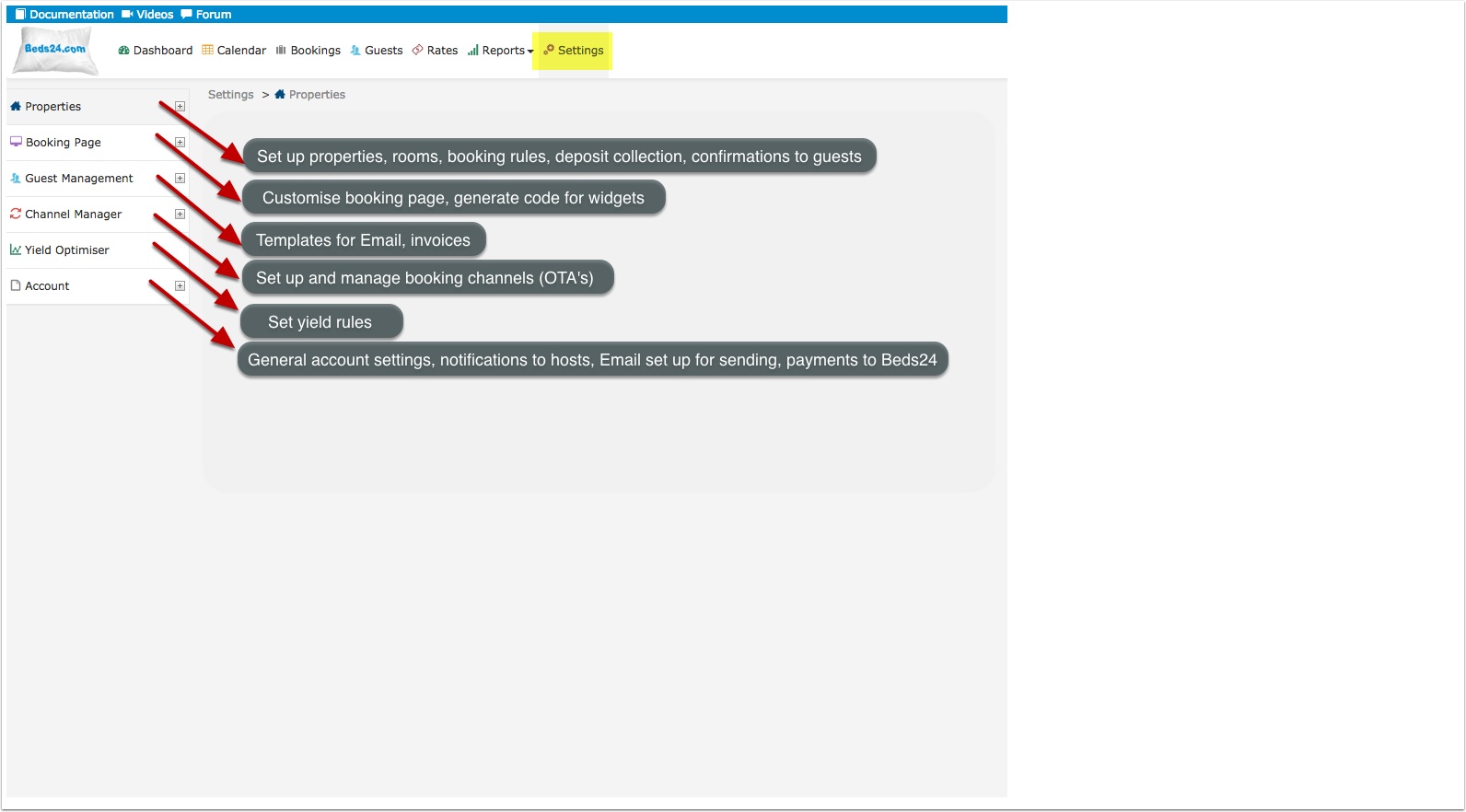
Task: Select the Guests menu item
Action: pyautogui.click(x=377, y=51)
